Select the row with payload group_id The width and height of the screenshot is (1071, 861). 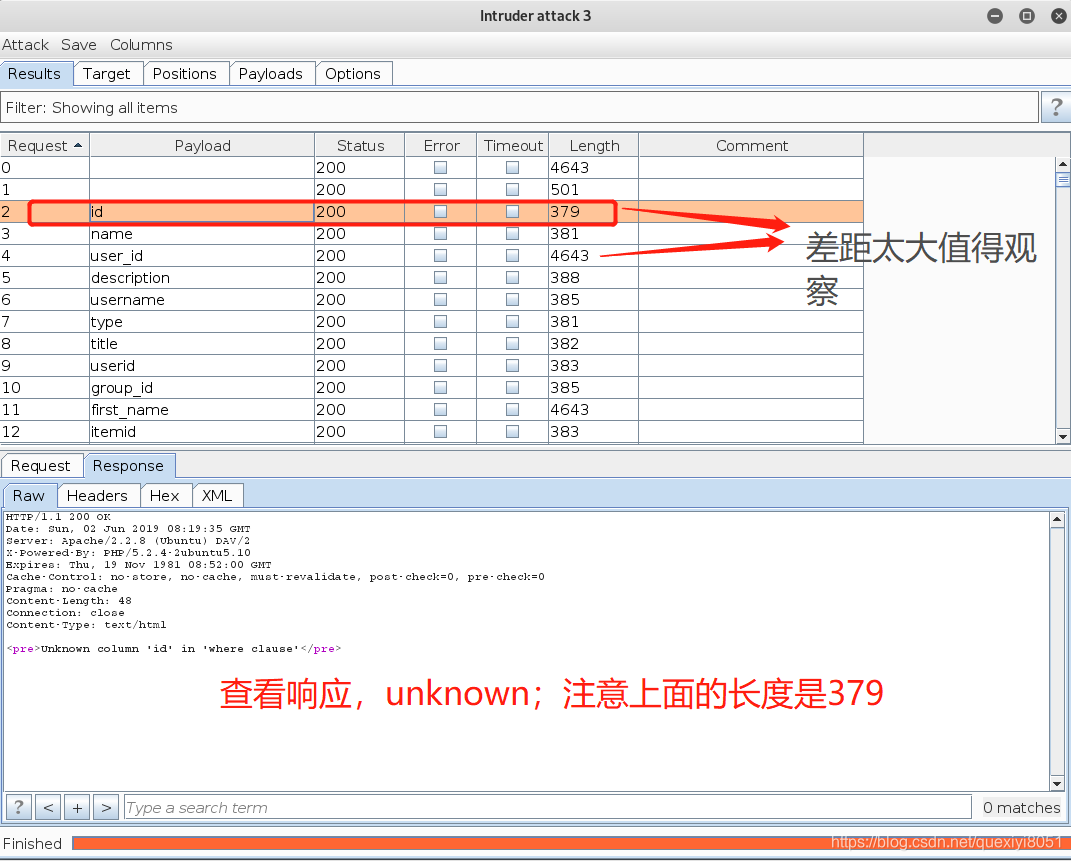[432, 387]
